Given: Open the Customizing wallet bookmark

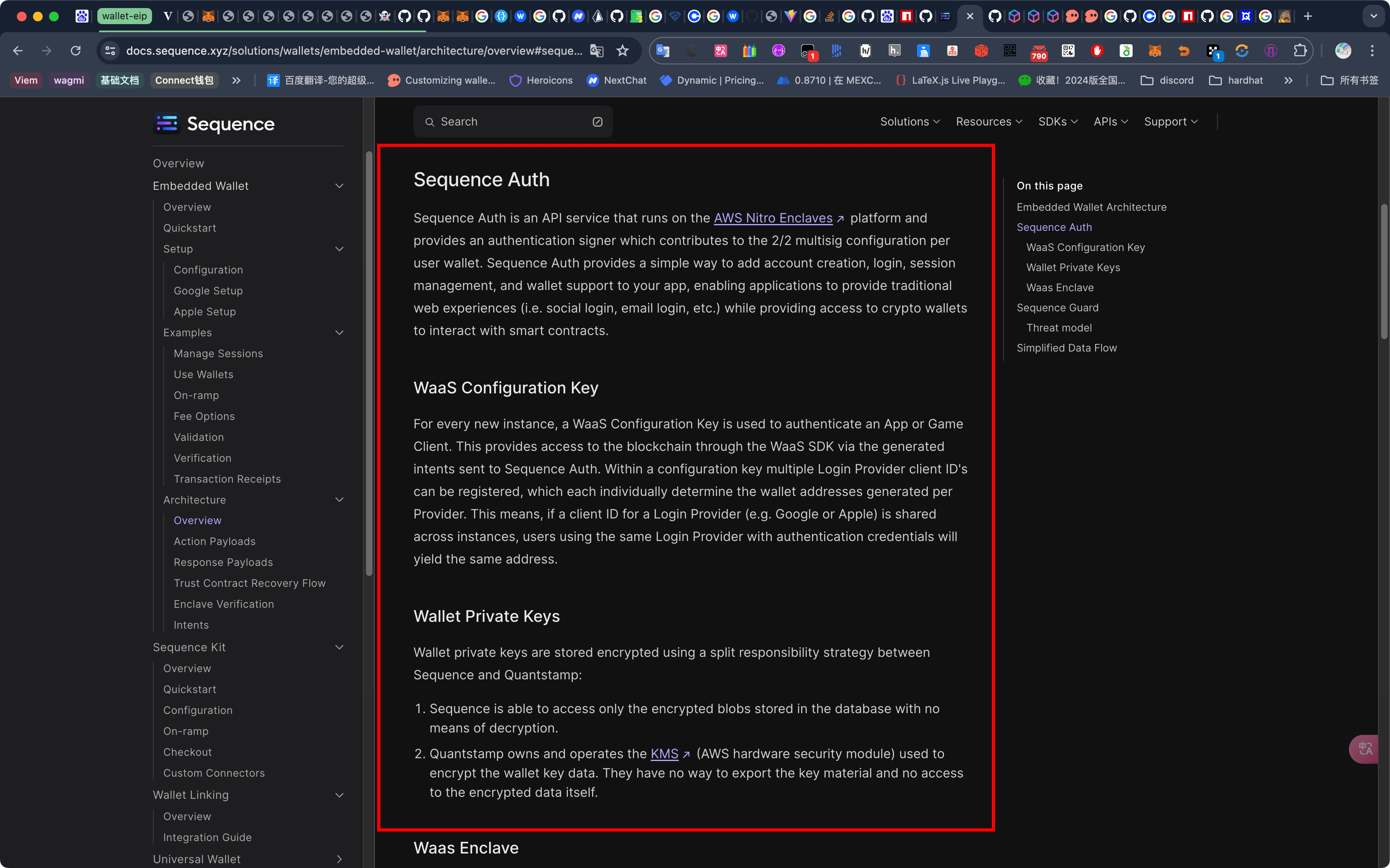Looking at the screenshot, I should pos(441,80).
